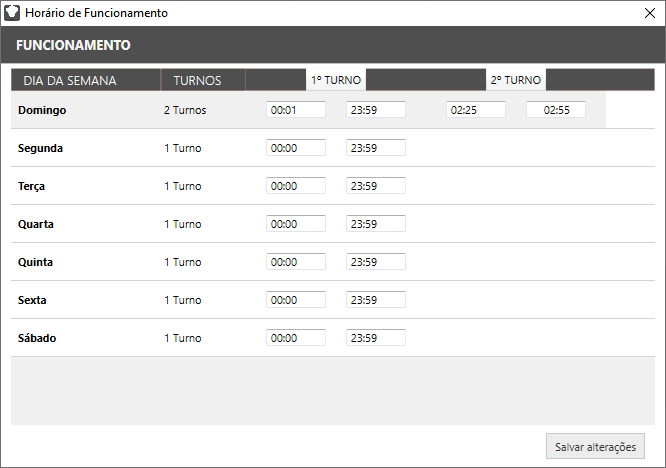Select the 1º TURNO column header

[x=336, y=80]
